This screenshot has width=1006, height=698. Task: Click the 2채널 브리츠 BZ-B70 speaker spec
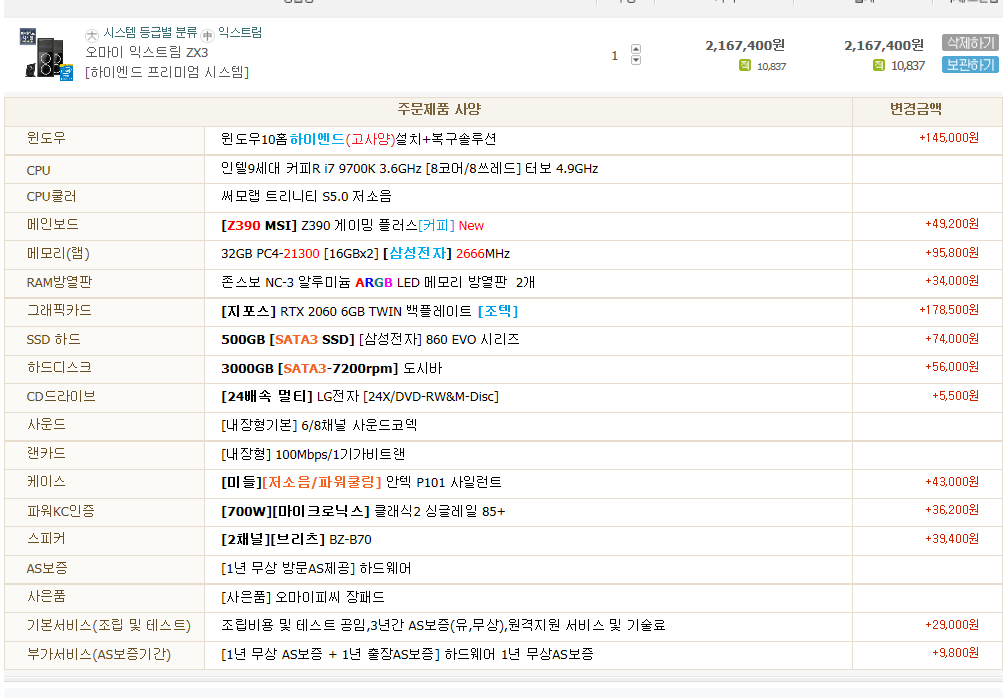pos(296,540)
